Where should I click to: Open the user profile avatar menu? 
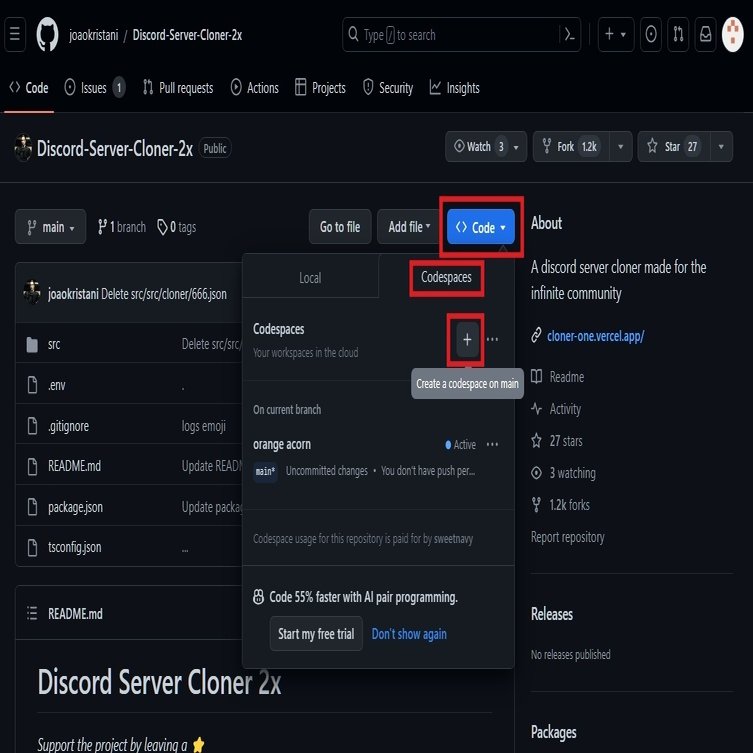pyautogui.click(x=732, y=34)
